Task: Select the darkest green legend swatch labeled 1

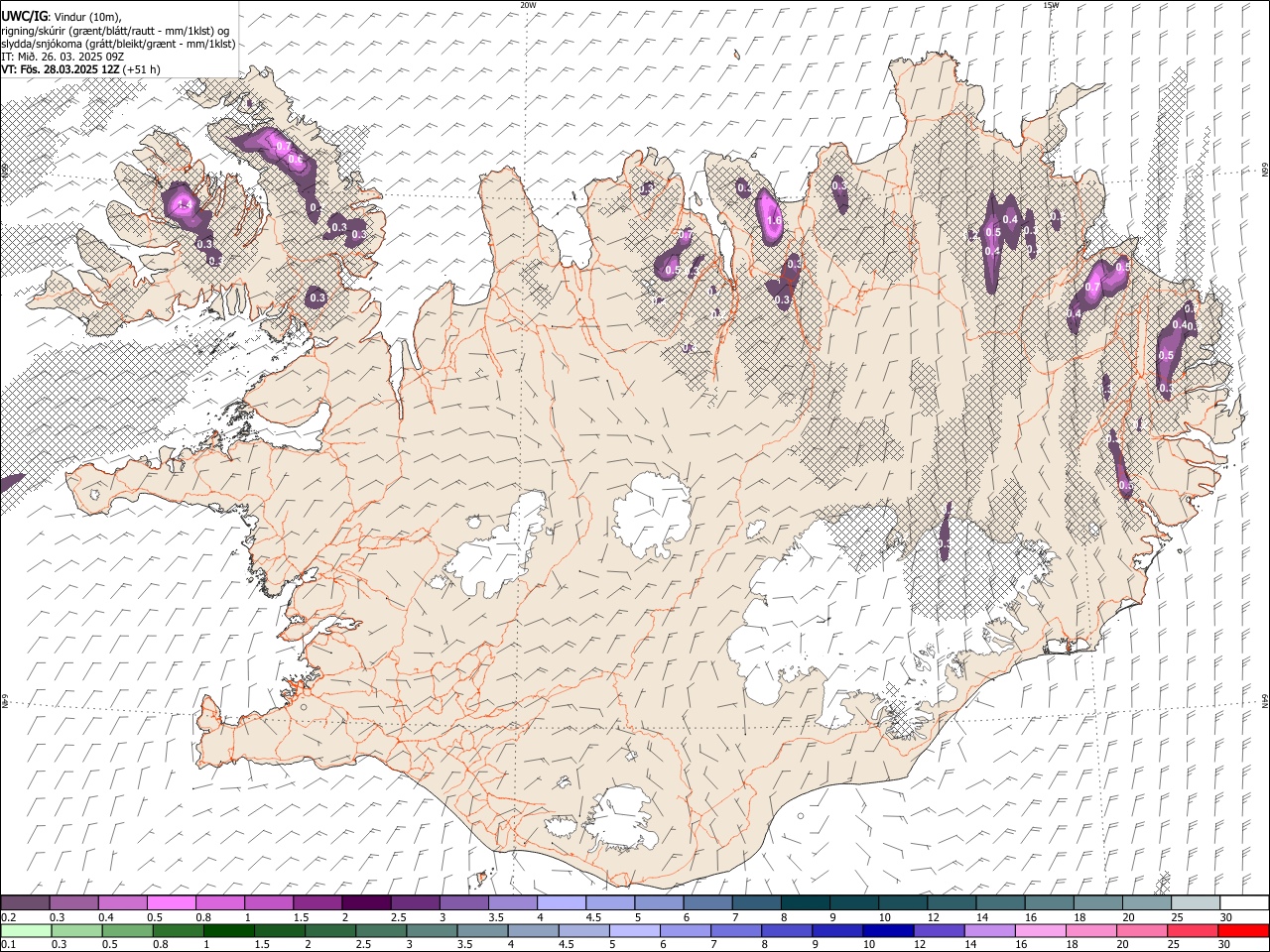Action: point(229,930)
